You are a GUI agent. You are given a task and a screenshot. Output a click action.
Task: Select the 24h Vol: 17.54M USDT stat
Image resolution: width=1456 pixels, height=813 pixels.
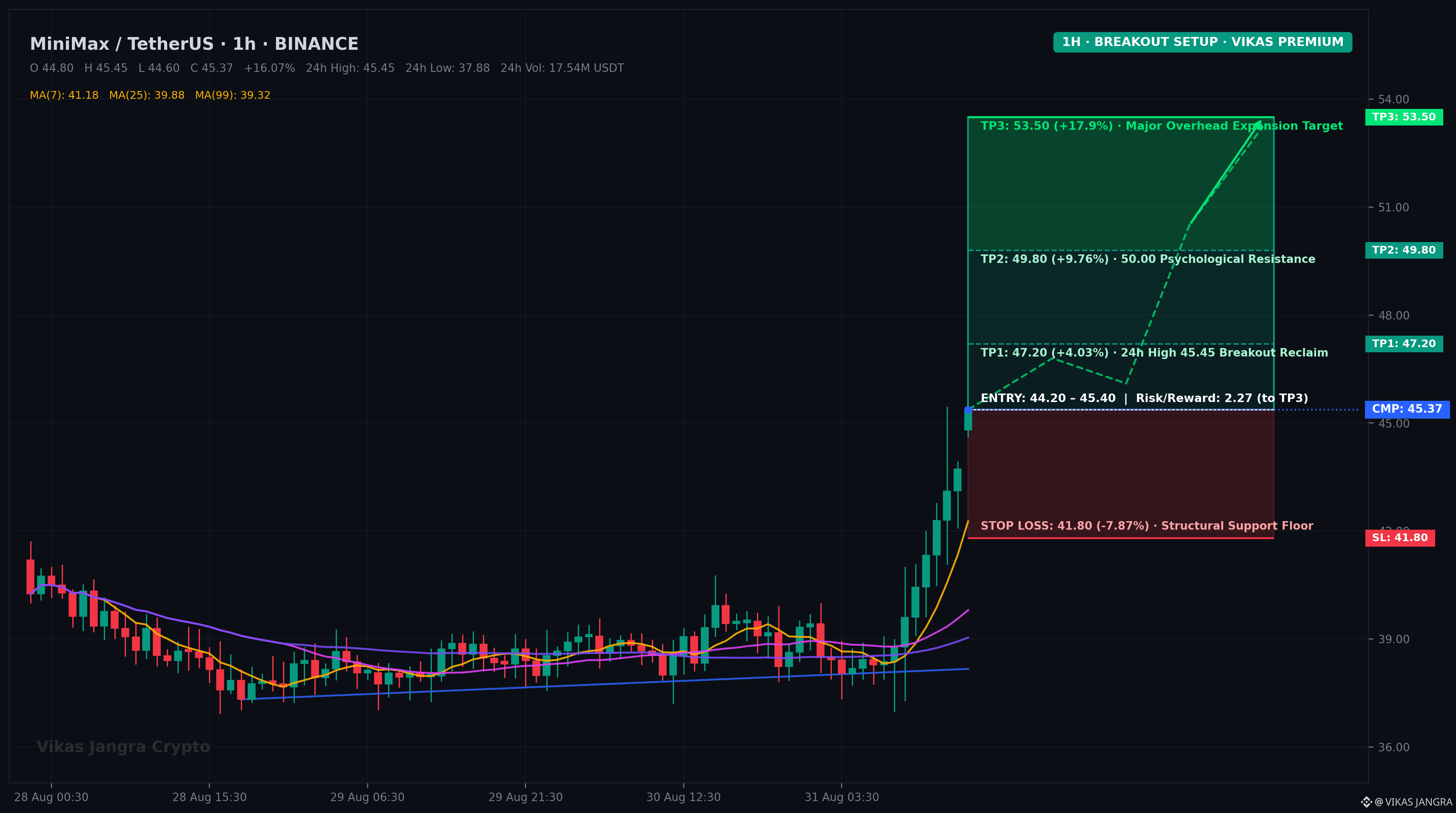tap(562, 68)
